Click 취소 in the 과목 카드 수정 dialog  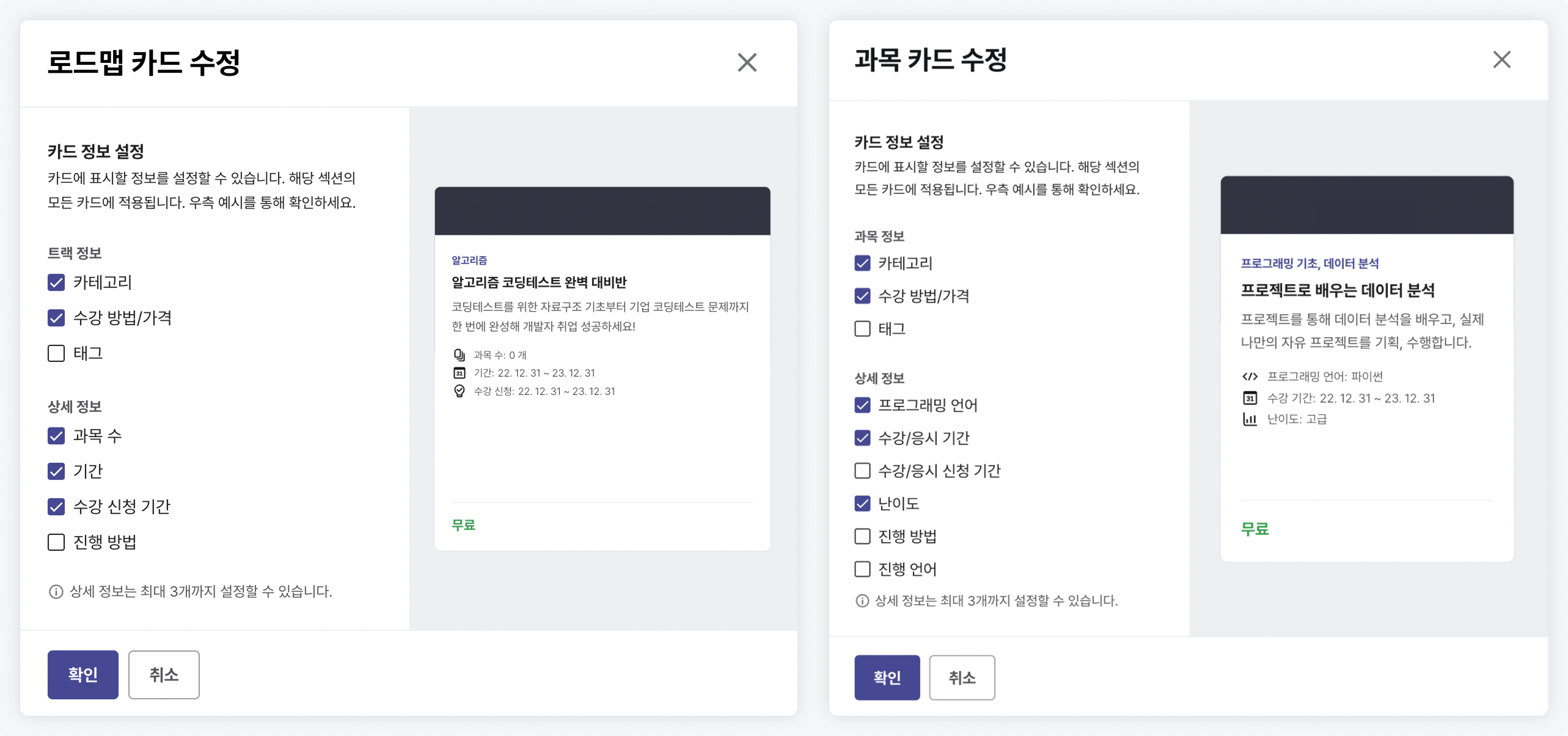pos(962,678)
